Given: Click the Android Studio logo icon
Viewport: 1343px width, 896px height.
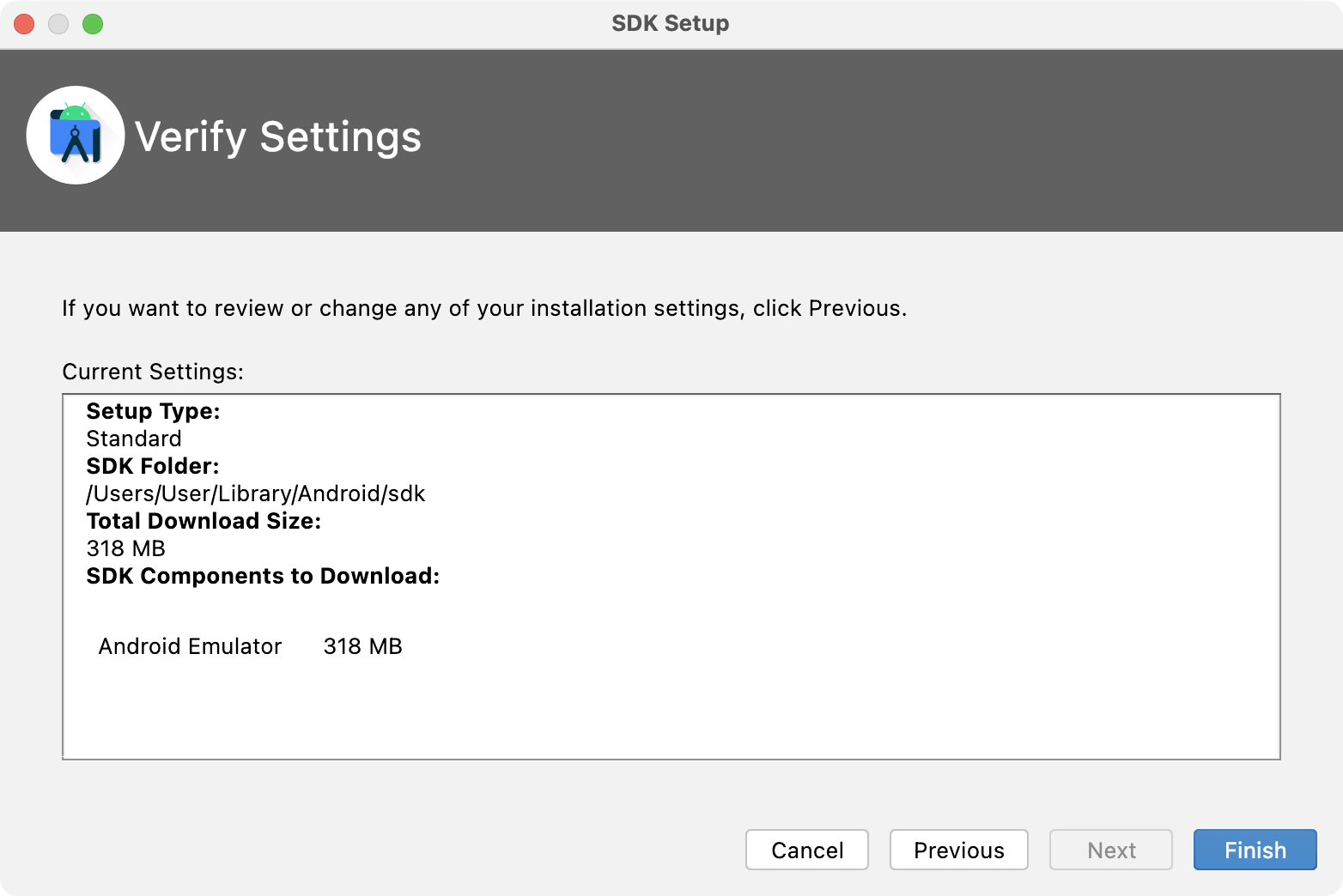Looking at the screenshot, I should click(76, 136).
